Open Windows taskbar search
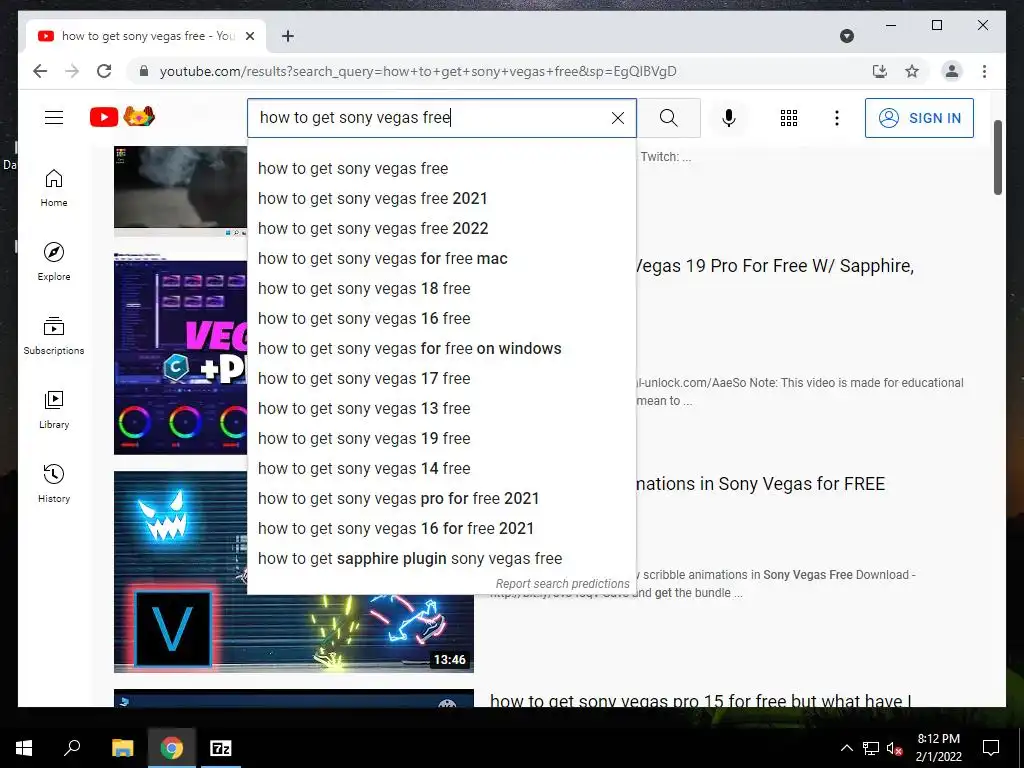This screenshot has height=768, width=1024. point(72,748)
